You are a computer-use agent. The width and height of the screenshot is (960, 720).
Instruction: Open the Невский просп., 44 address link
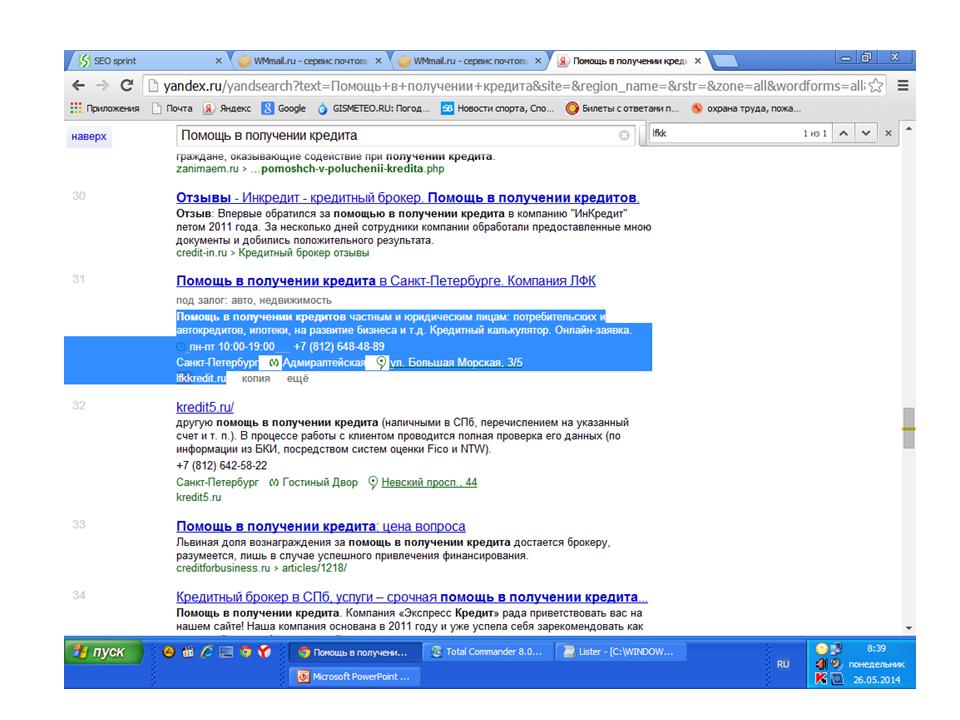[429, 482]
